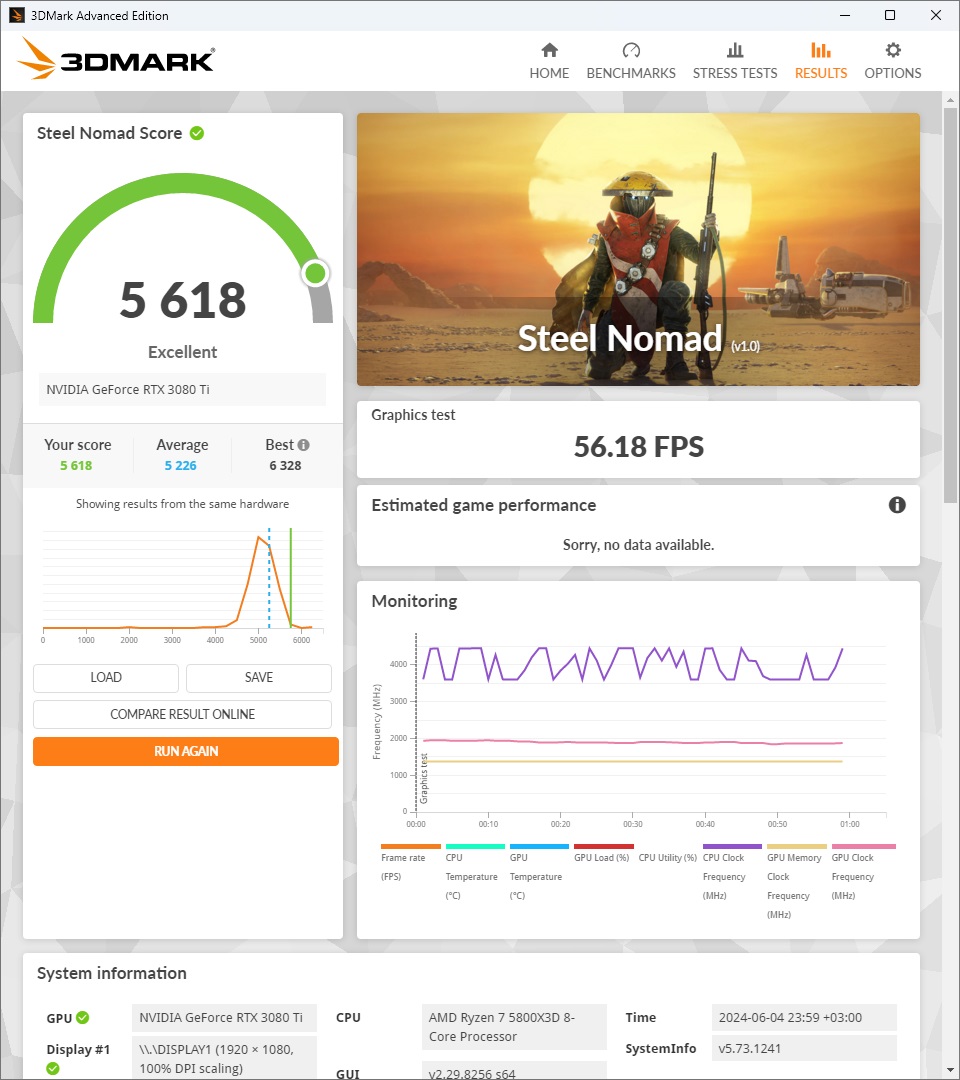Click the info icon next to Best
The height and width of the screenshot is (1080, 960).
304,445
